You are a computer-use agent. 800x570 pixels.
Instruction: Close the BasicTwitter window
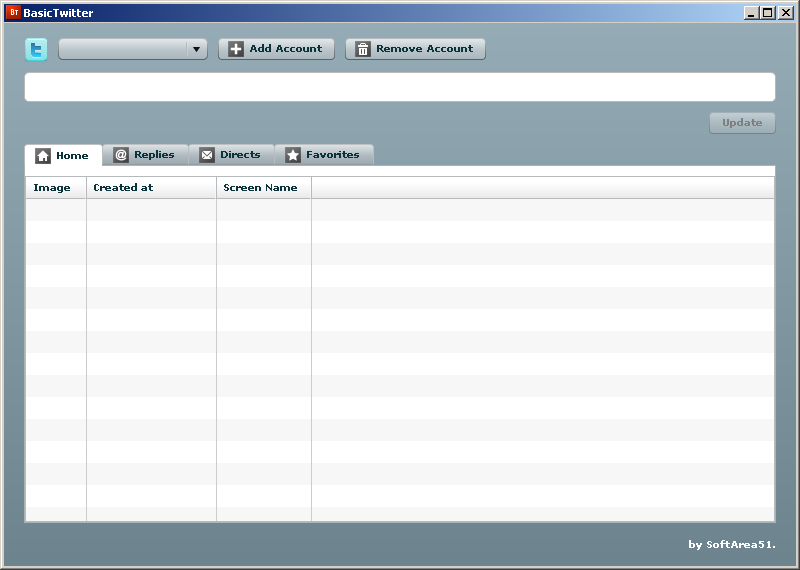tap(785, 13)
